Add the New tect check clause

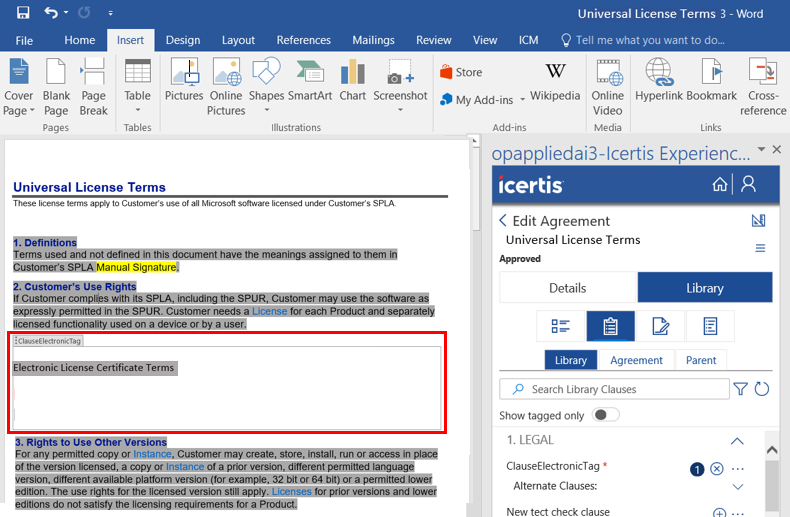719,513
